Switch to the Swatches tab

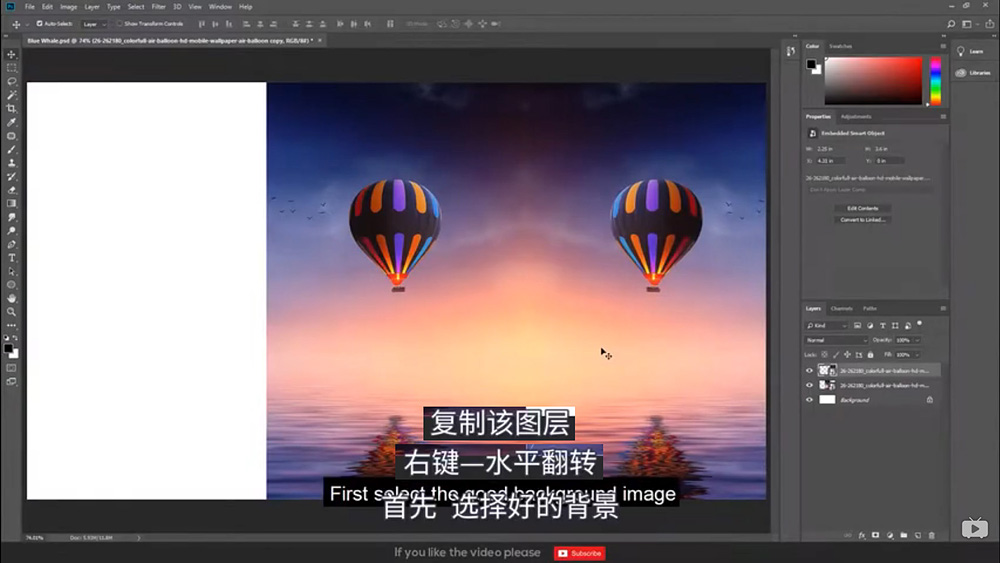tap(840, 46)
